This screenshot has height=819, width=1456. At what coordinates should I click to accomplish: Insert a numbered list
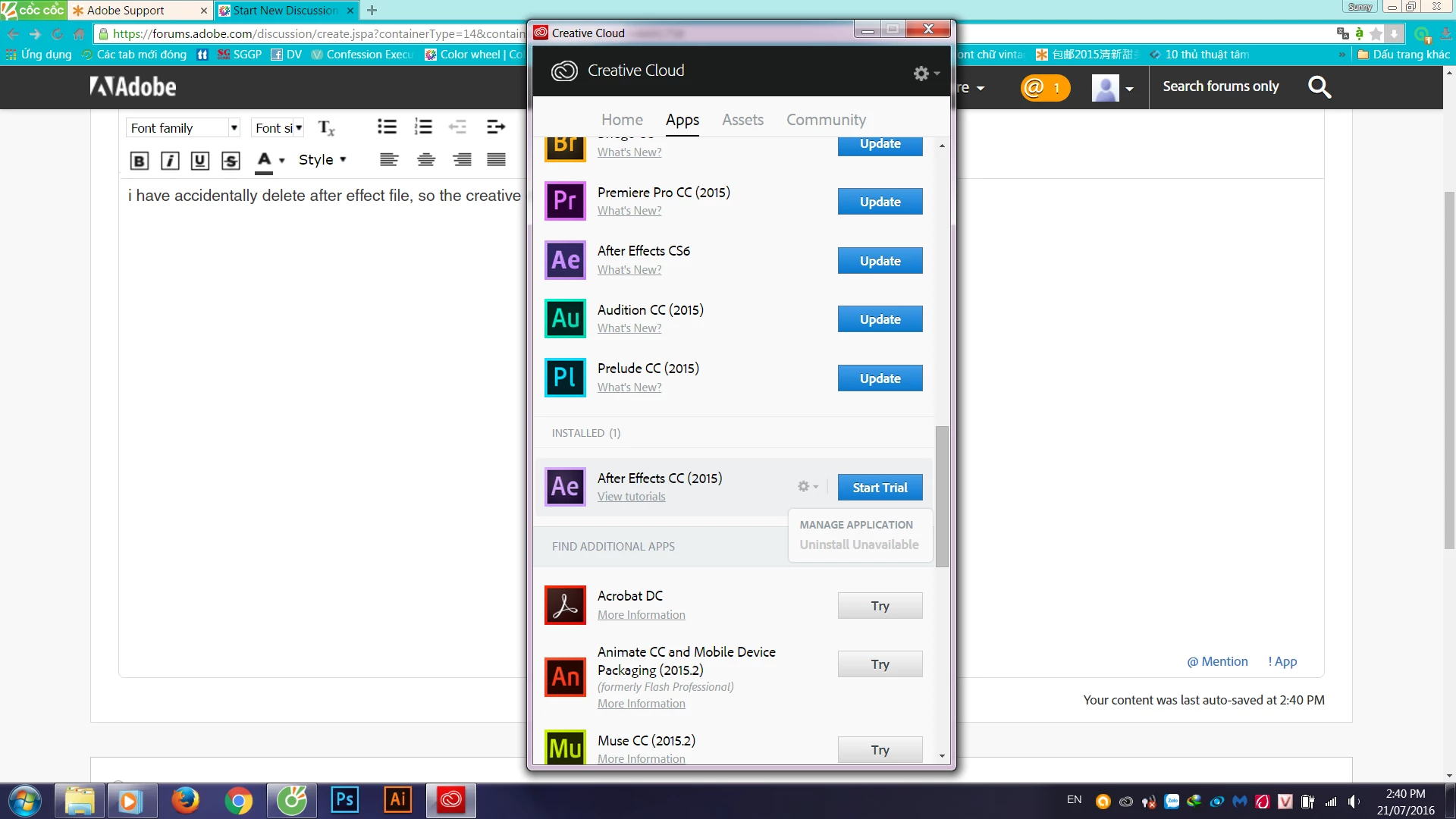click(x=423, y=127)
